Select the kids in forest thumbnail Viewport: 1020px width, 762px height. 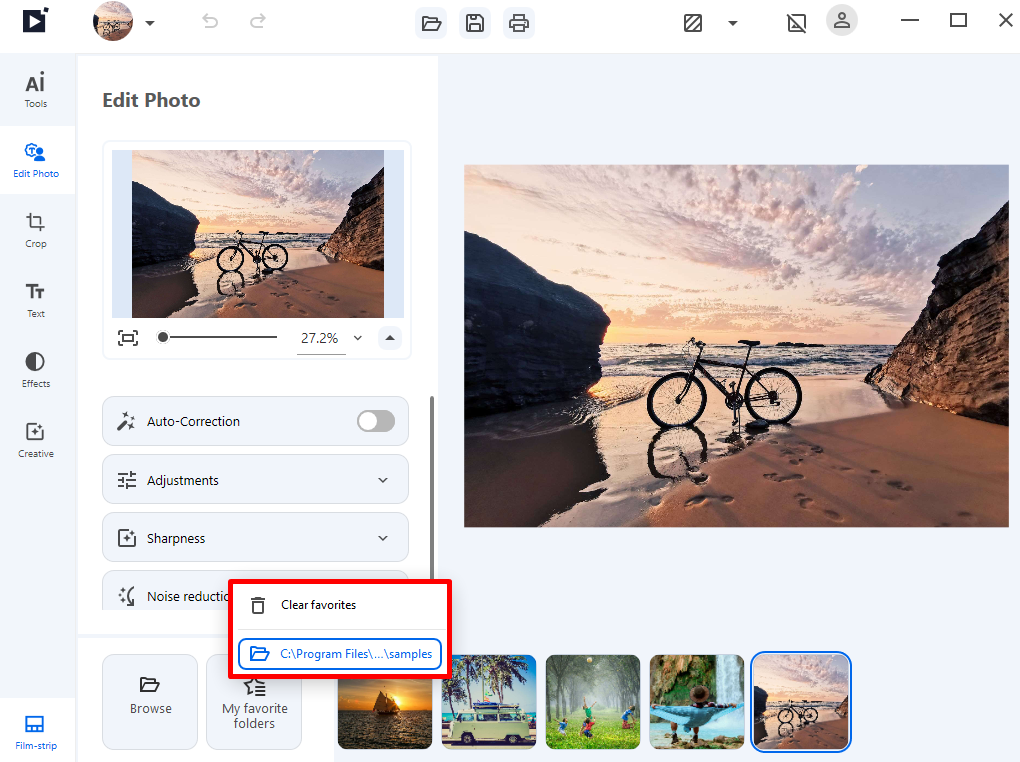(x=593, y=701)
